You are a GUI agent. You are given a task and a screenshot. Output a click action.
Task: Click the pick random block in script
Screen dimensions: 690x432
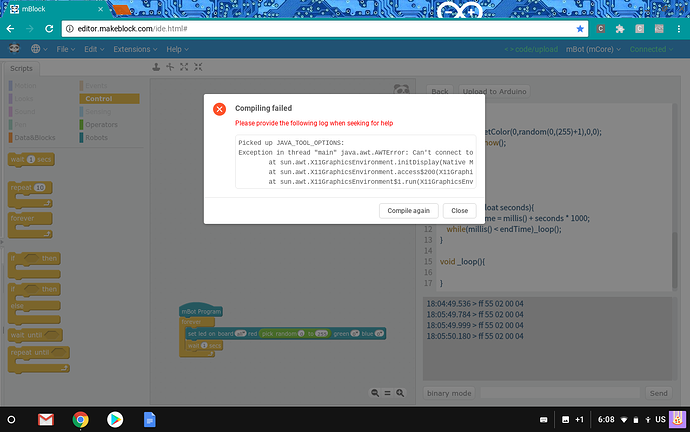pyautogui.click(x=295, y=333)
